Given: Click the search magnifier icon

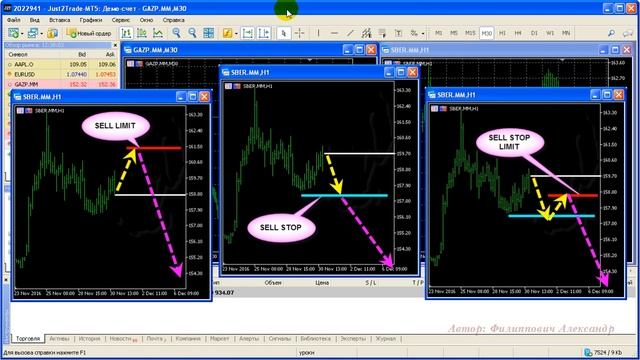Looking at the screenshot, I should (x=611, y=33).
